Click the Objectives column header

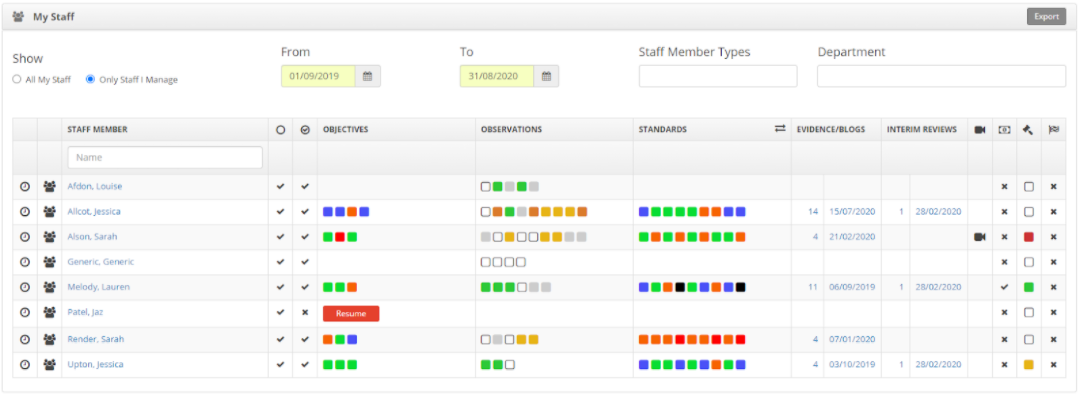tap(345, 129)
